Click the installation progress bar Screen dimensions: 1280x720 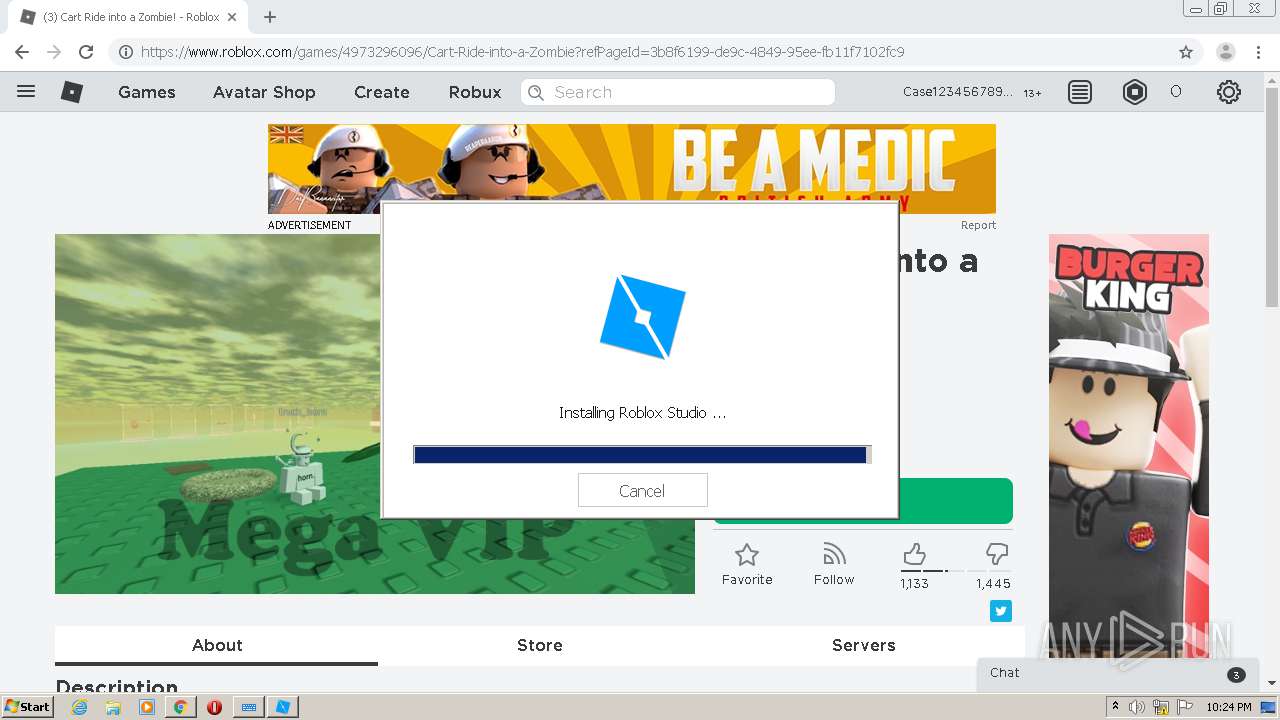point(642,455)
